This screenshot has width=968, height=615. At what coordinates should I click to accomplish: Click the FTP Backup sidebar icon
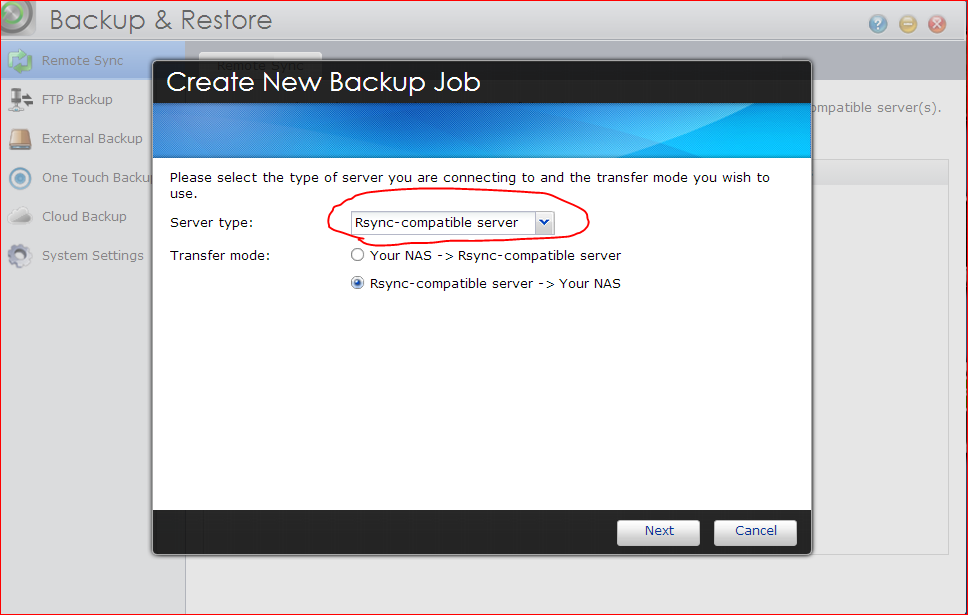click(20, 100)
